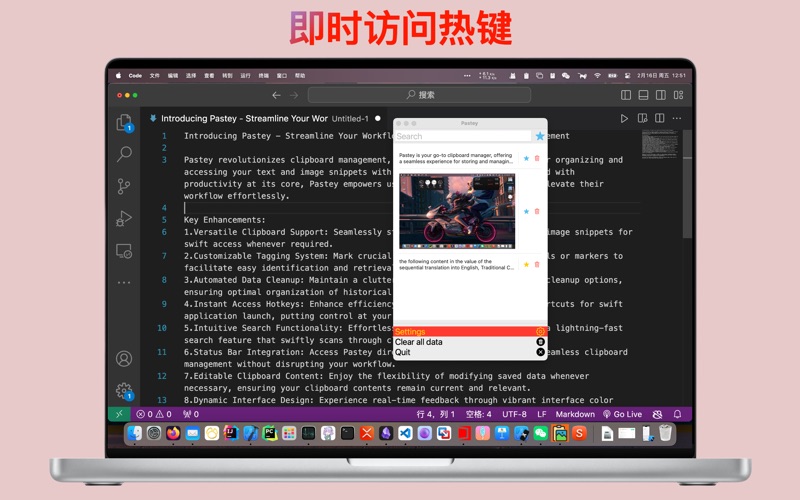Open the Source Control view
The height and width of the screenshot is (500, 800).
pyautogui.click(x=124, y=186)
